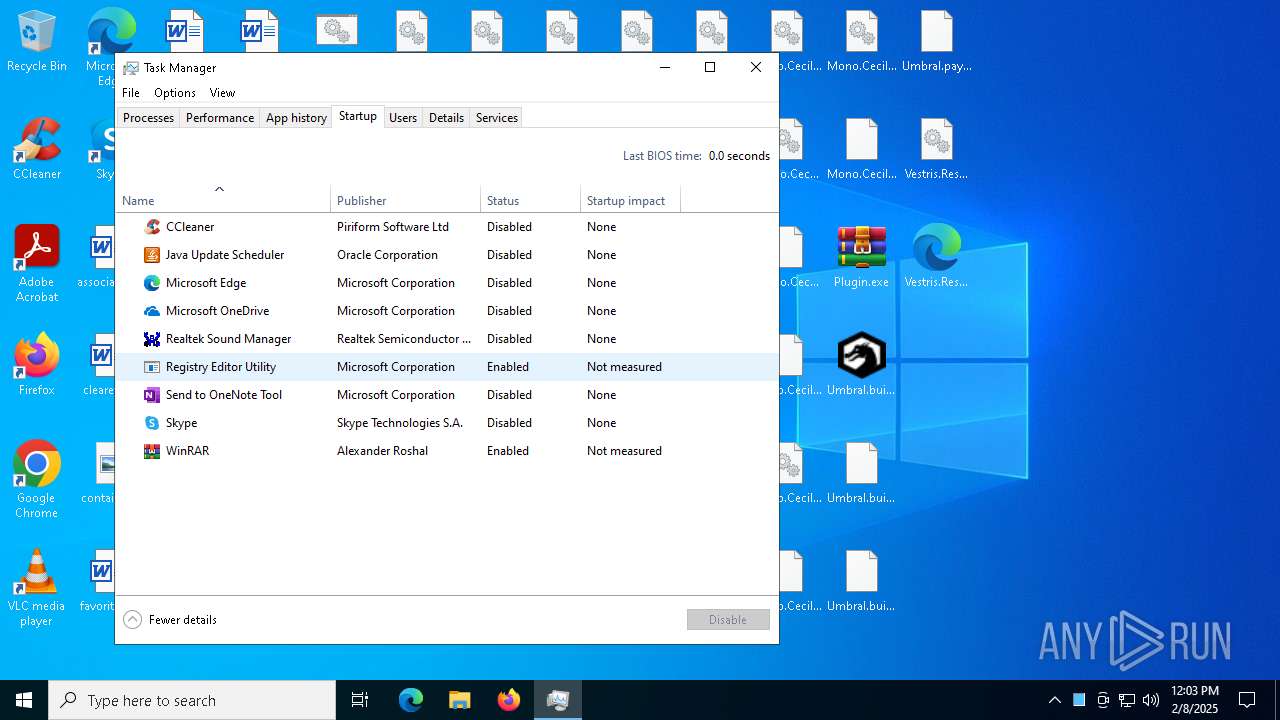The height and width of the screenshot is (720, 1280).
Task: Click 'Not measured' in Registry Editor row
Action: click(x=624, y=367)
